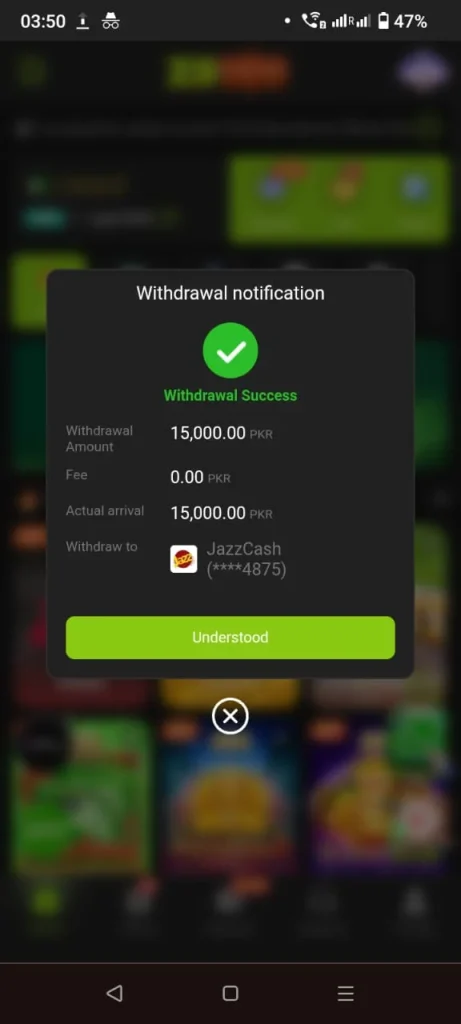Tap the Withdrawal Success green text
Viewport: 461px width, 1024px height.
pos(230,395)
